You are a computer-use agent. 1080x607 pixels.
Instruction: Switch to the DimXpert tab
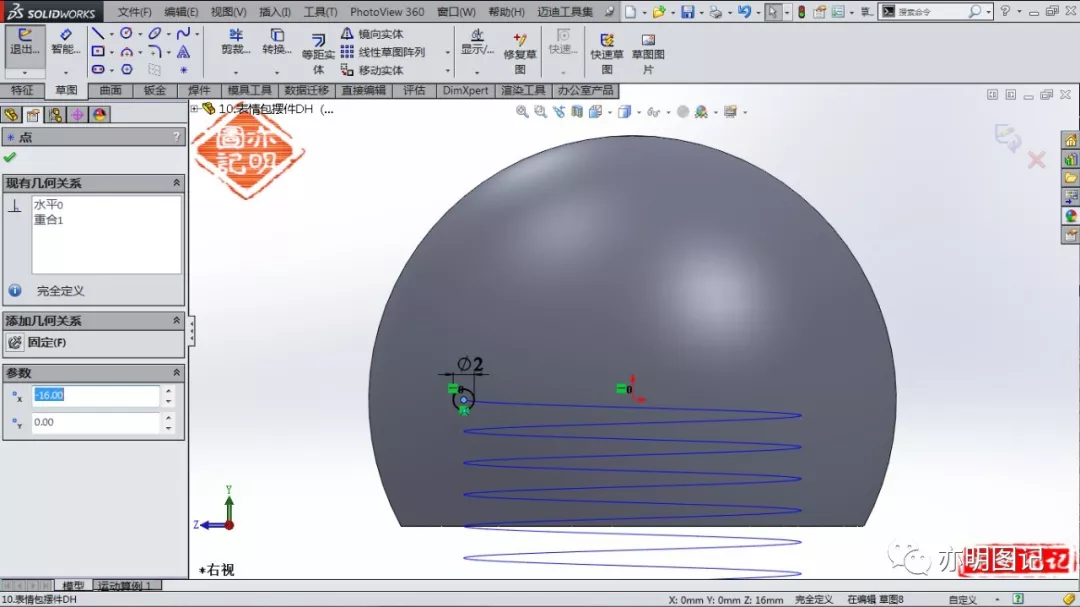465,90
